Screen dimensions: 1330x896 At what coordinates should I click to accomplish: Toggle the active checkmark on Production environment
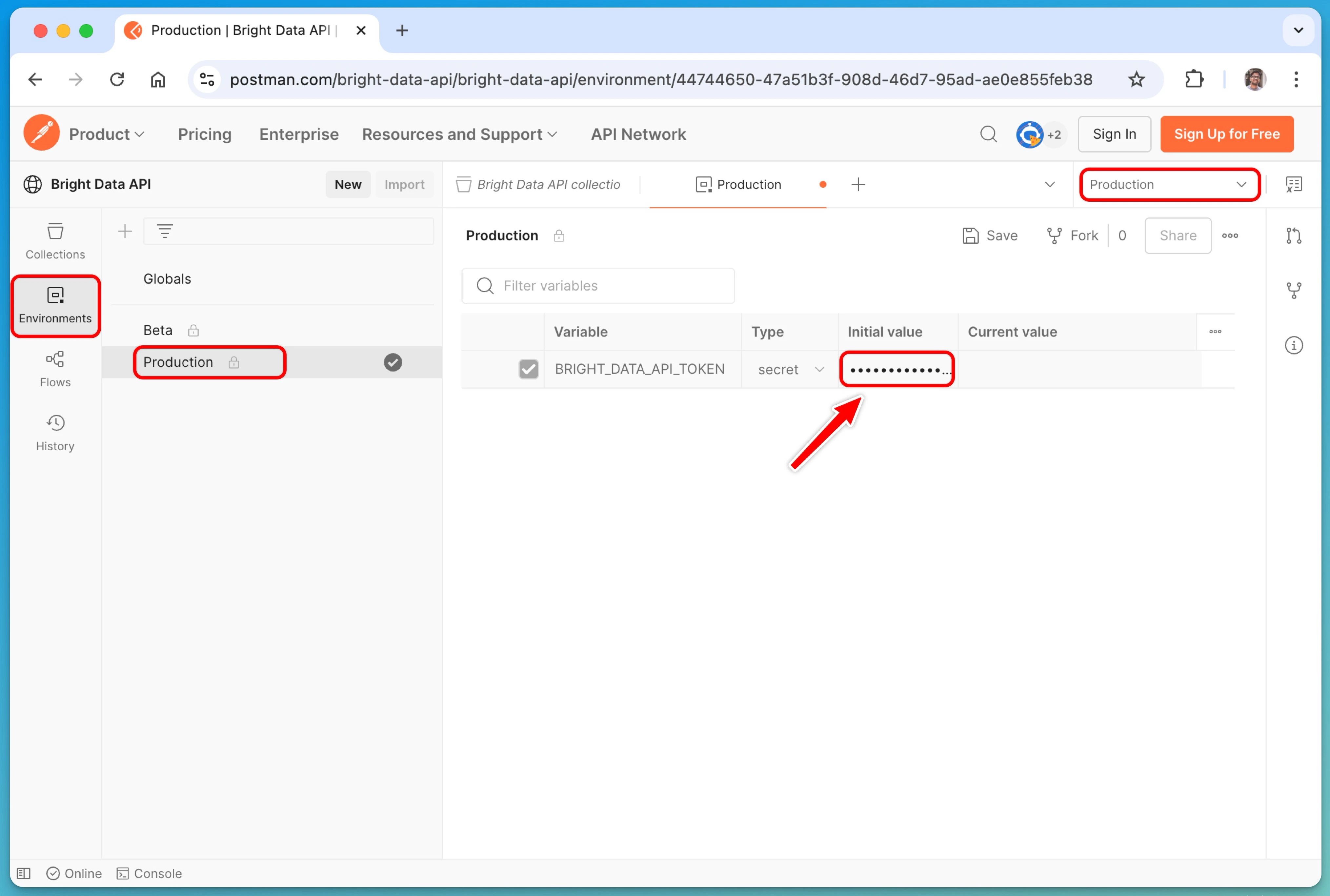tap(393, 362)
